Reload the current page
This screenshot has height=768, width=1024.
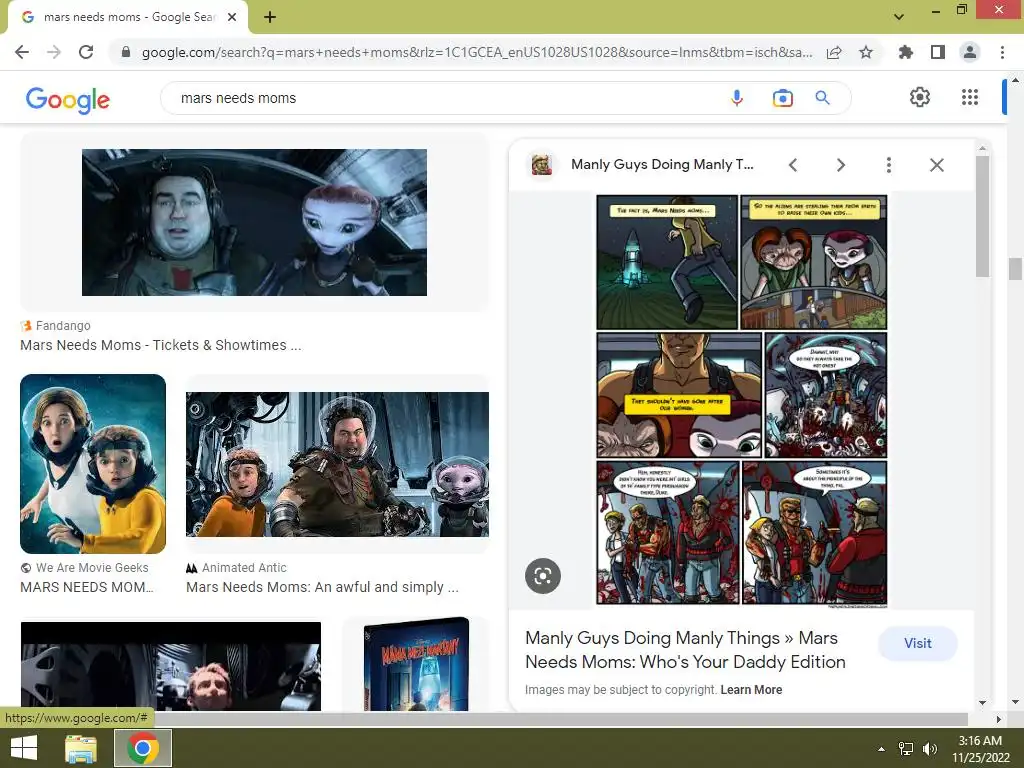(86, 52)
